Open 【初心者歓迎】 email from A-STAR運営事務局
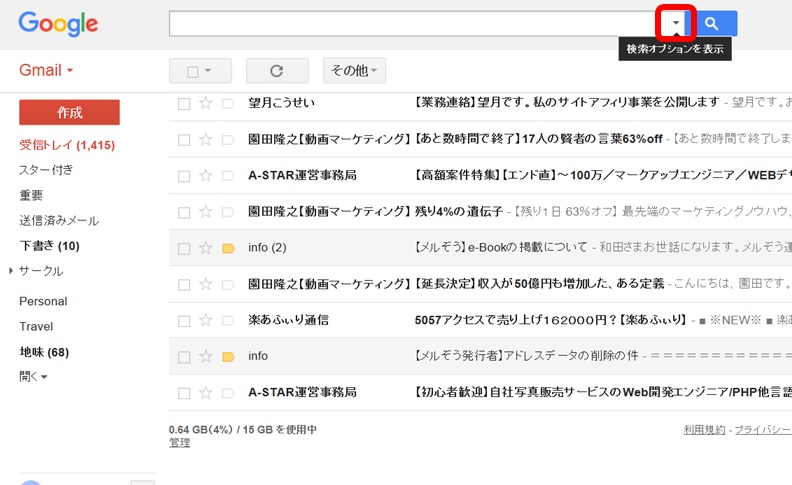Image resolution: width=792 pixels, height=485 pixels. [602, 392]
